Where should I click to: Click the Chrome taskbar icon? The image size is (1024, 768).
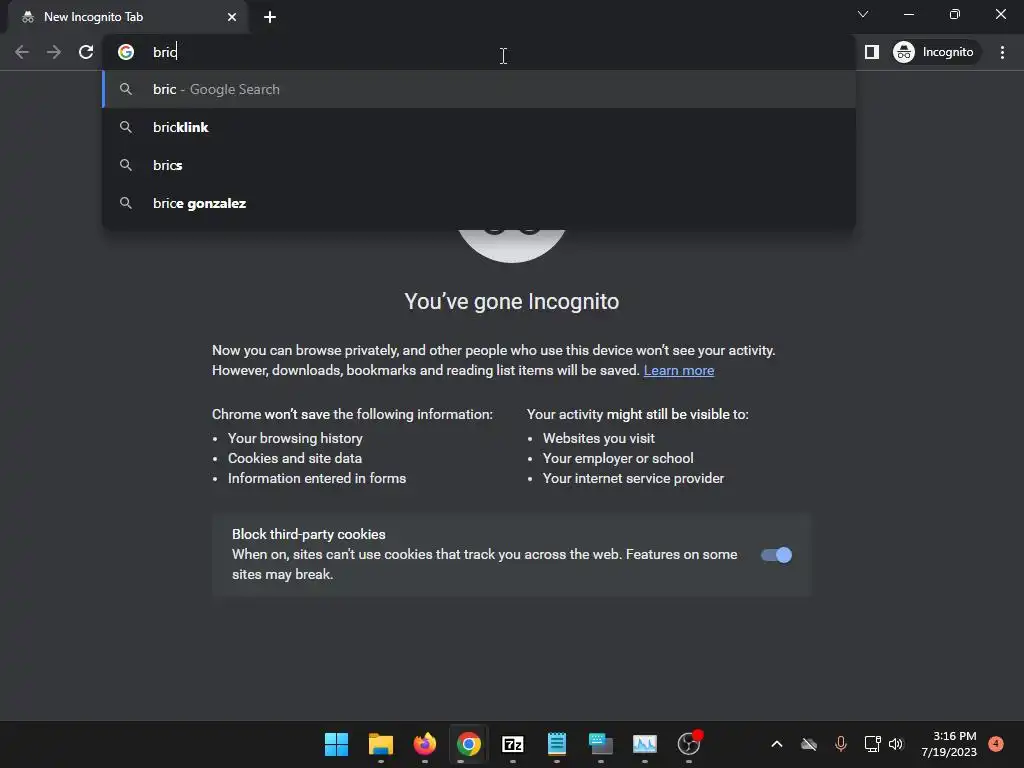click(468, 744)
